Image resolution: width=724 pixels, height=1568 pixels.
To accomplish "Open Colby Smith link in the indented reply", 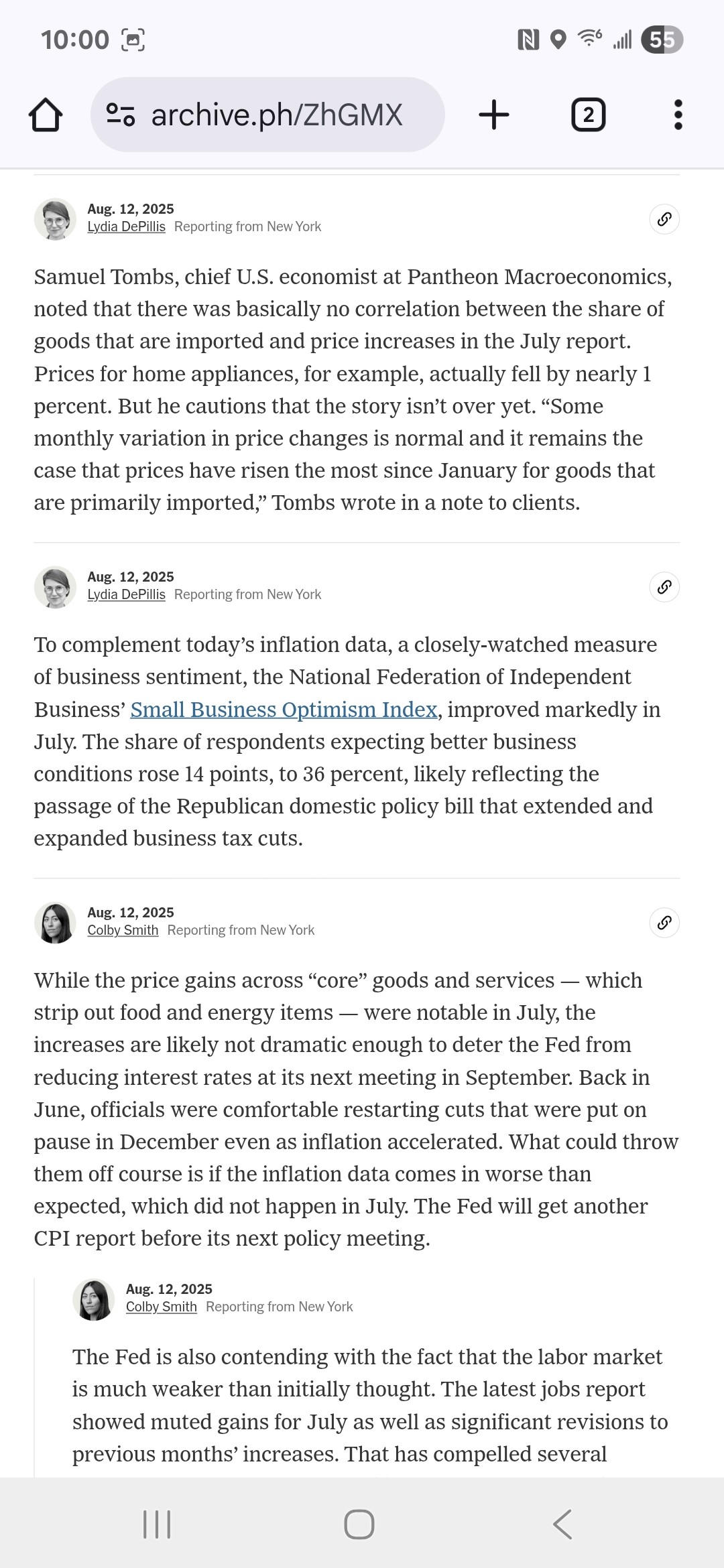I will [x=161, y=1307].
